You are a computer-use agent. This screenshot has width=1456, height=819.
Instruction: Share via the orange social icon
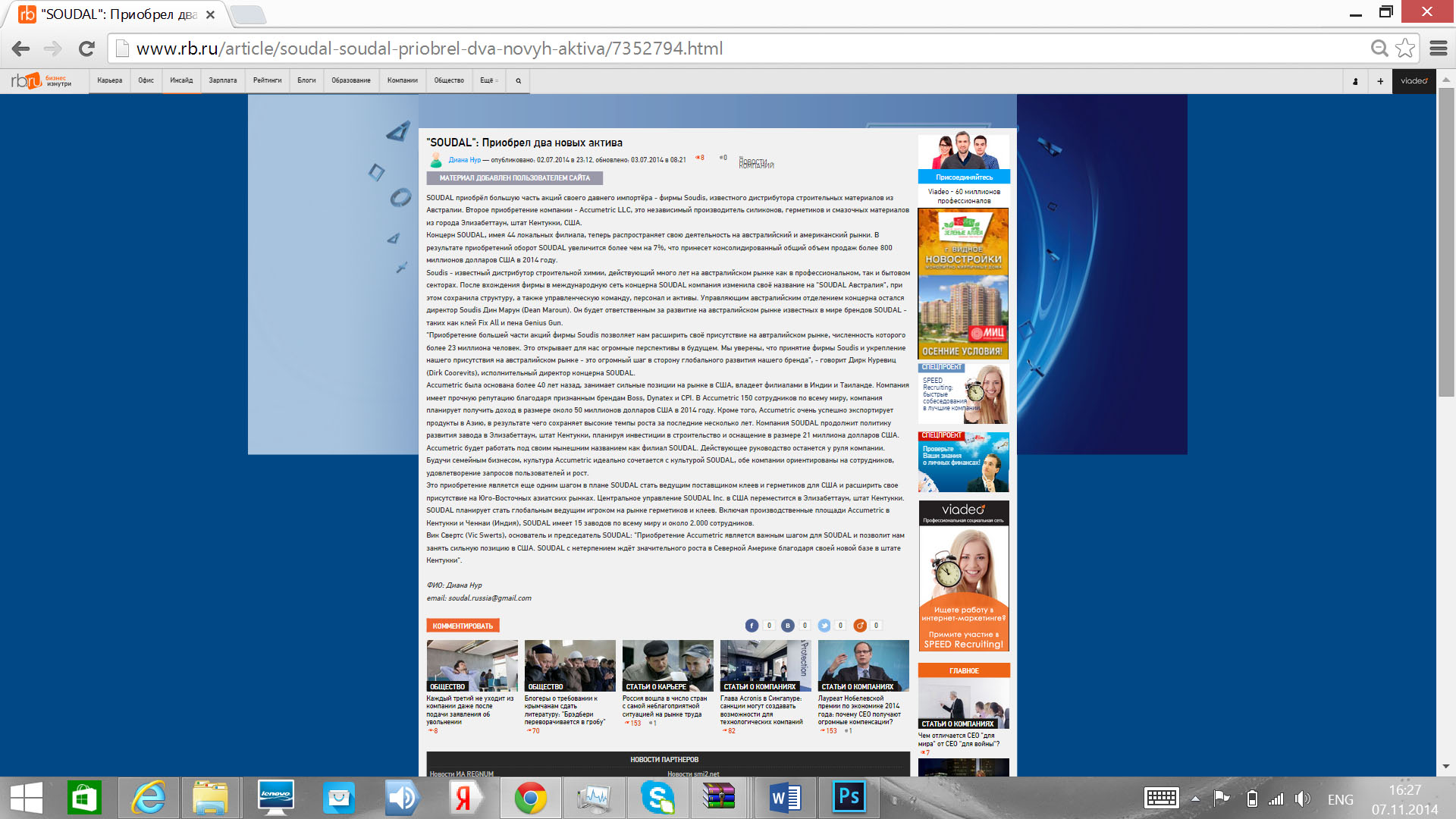coord(860,626)
